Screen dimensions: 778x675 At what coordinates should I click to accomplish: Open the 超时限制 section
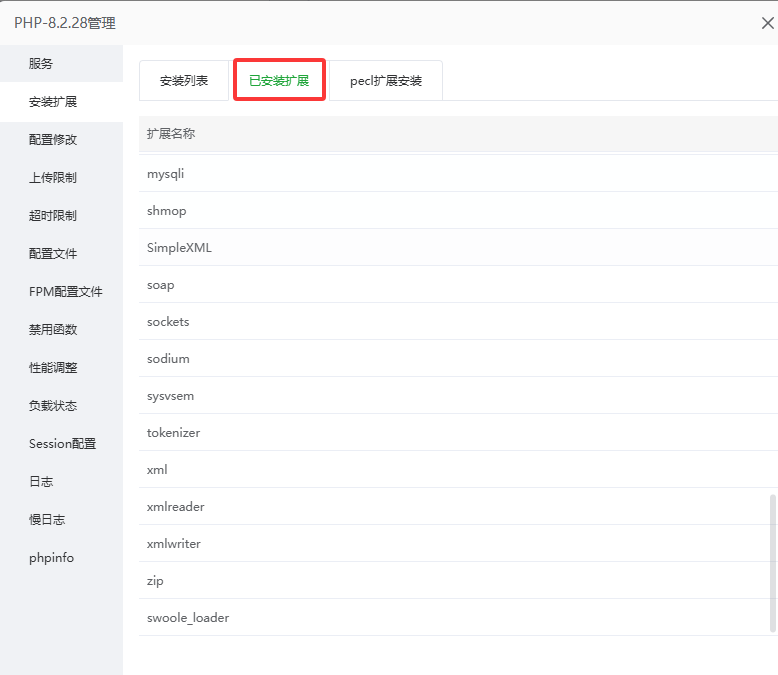(x=53, y=216)
